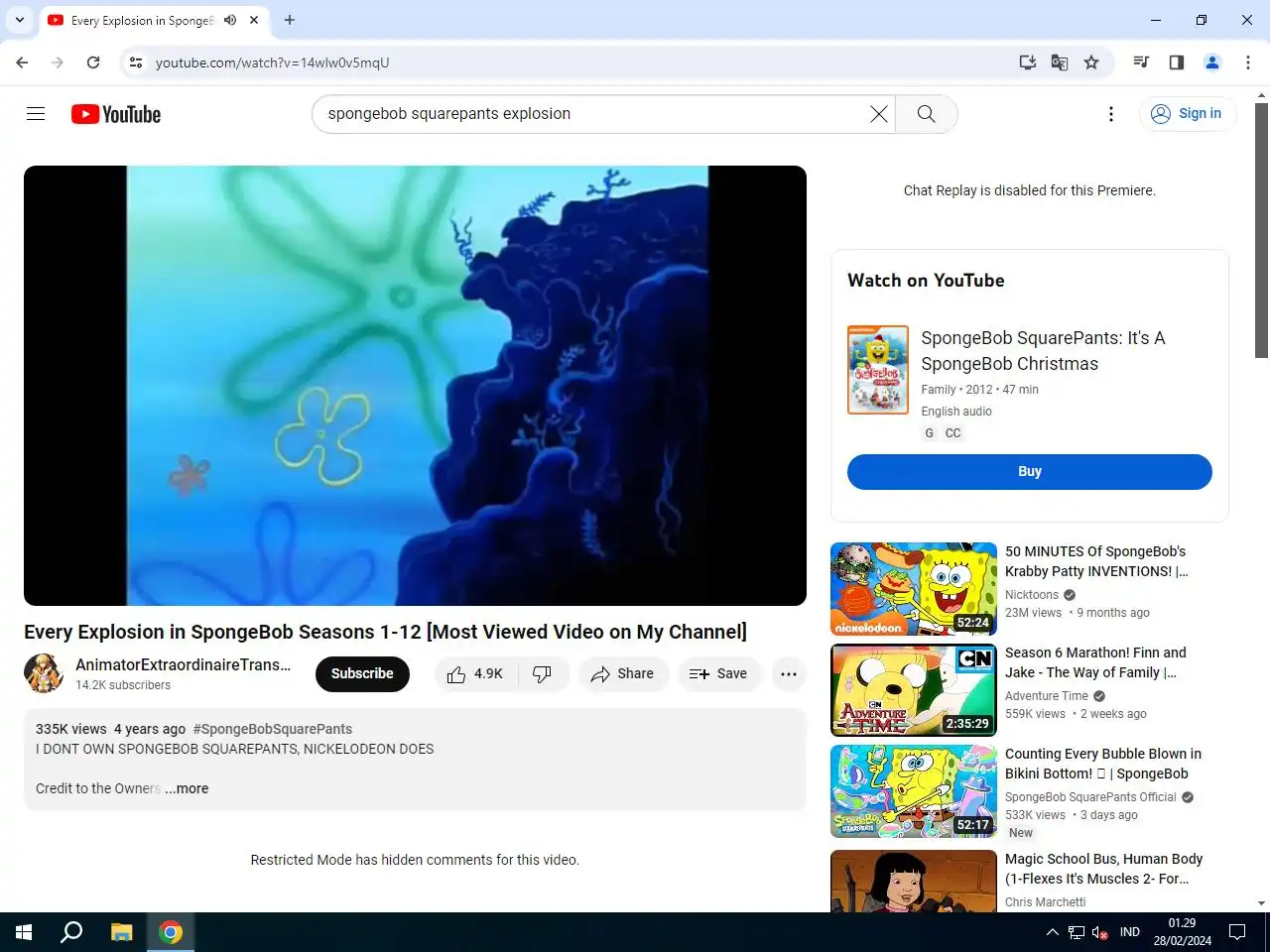Like the video (4.9K)
1270x952 pixels.
click(x=476, y=674)
